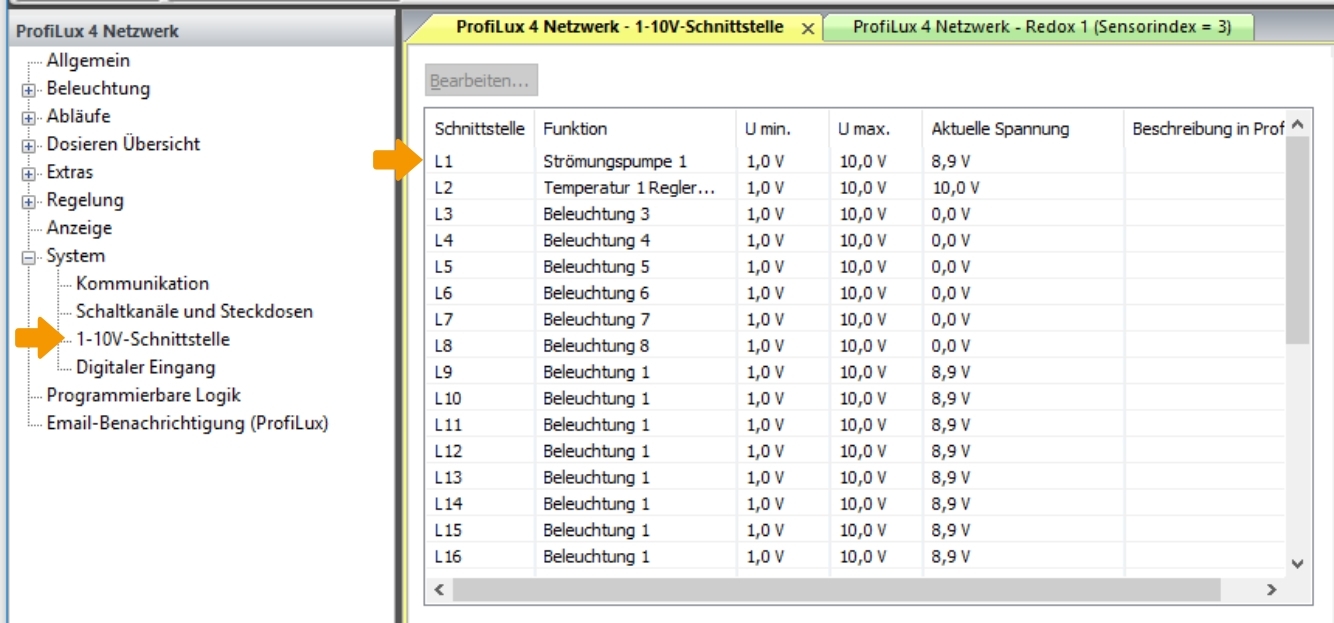1334x623 pixels.
Task: Open Programmierbare Logik
Action: pos(143,396)
